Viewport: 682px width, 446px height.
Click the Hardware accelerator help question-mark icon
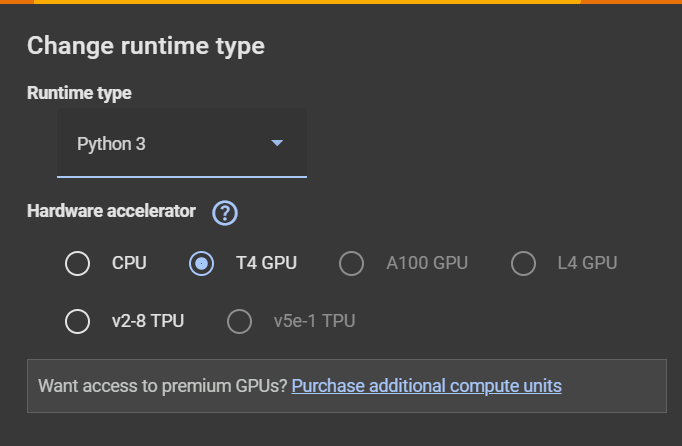pos(225,212)
